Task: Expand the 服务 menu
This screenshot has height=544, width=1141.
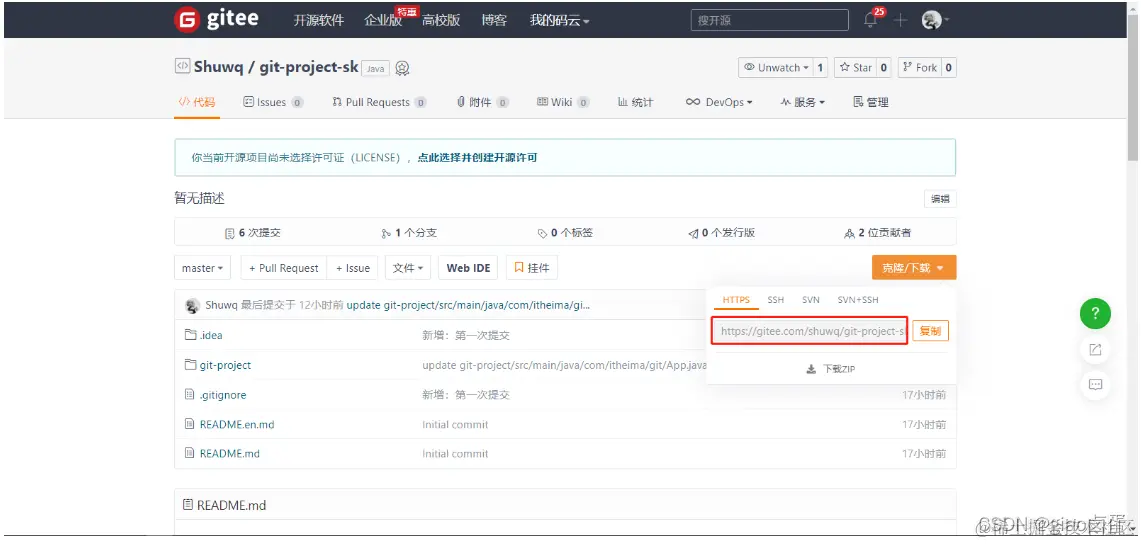Action: pos(803,102)
